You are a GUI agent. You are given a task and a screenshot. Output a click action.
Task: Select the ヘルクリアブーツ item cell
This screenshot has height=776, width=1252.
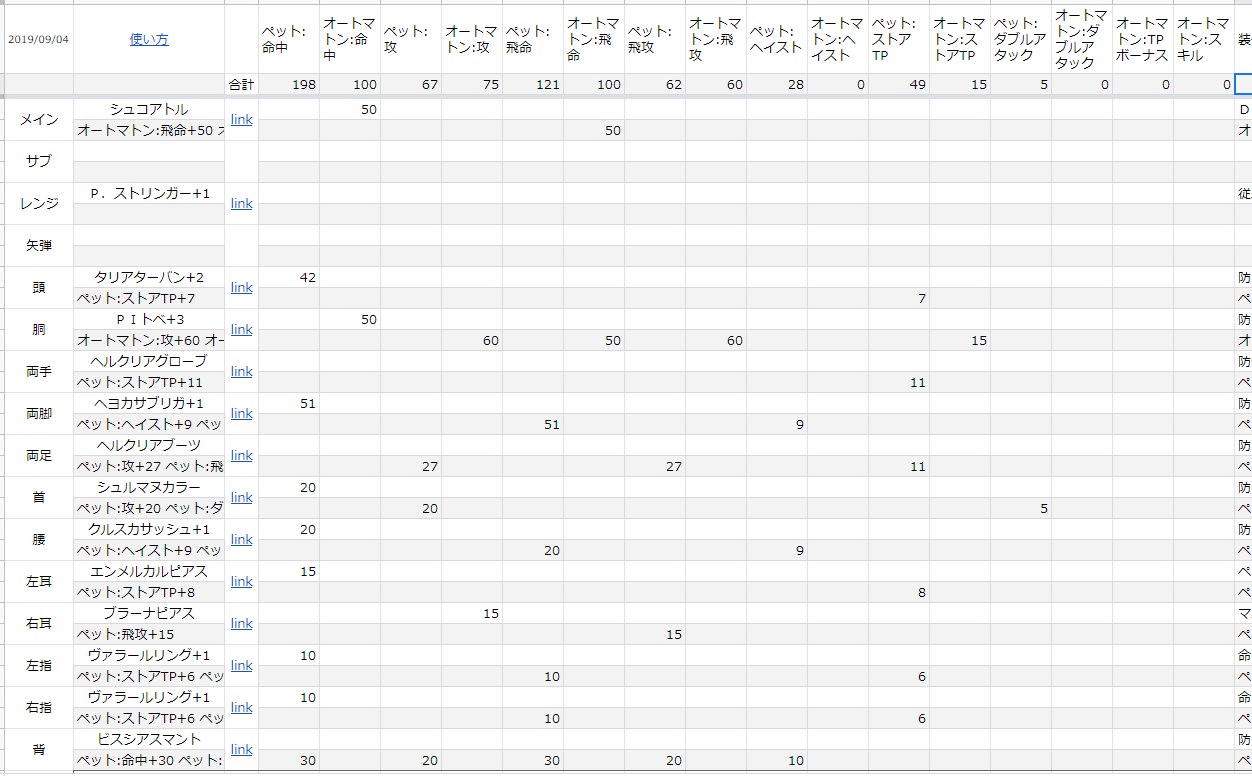point(149,445)
